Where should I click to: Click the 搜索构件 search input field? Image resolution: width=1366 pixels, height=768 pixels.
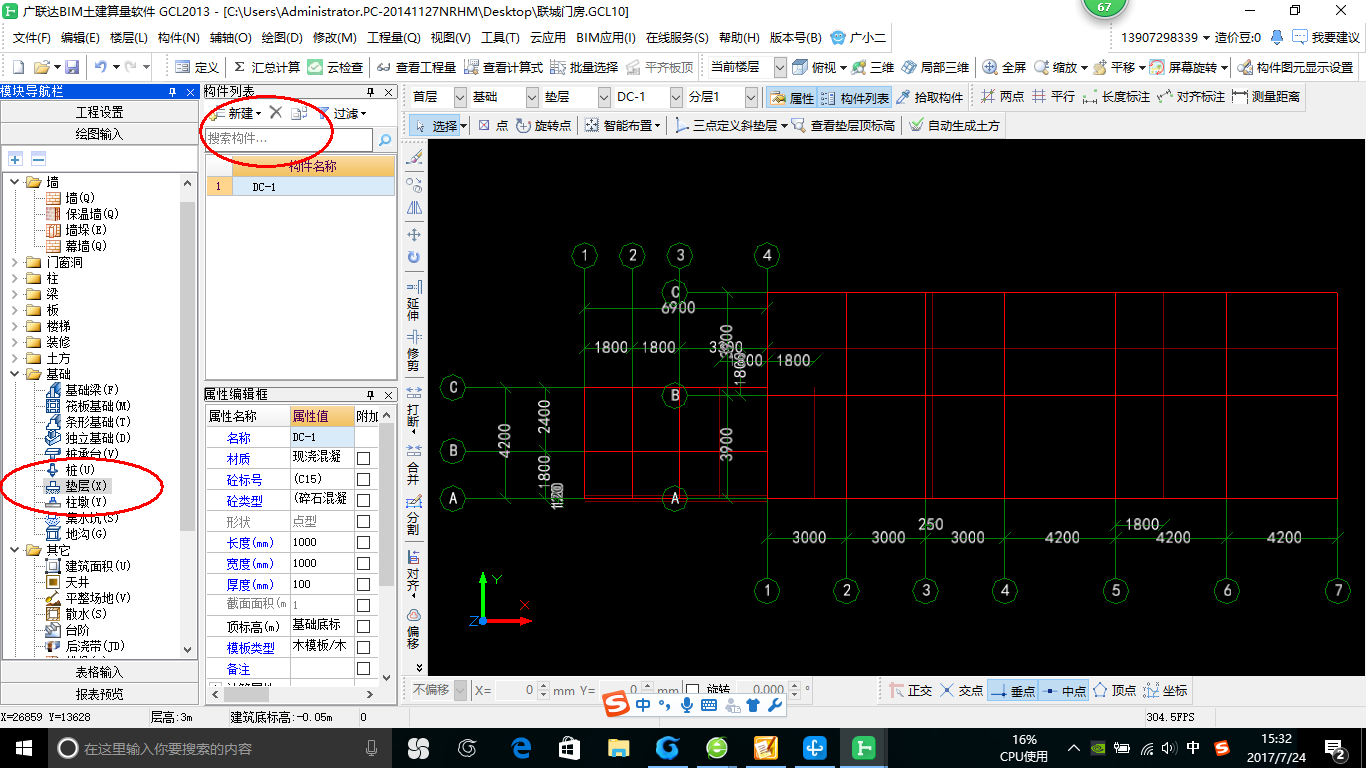coord(289,140)
